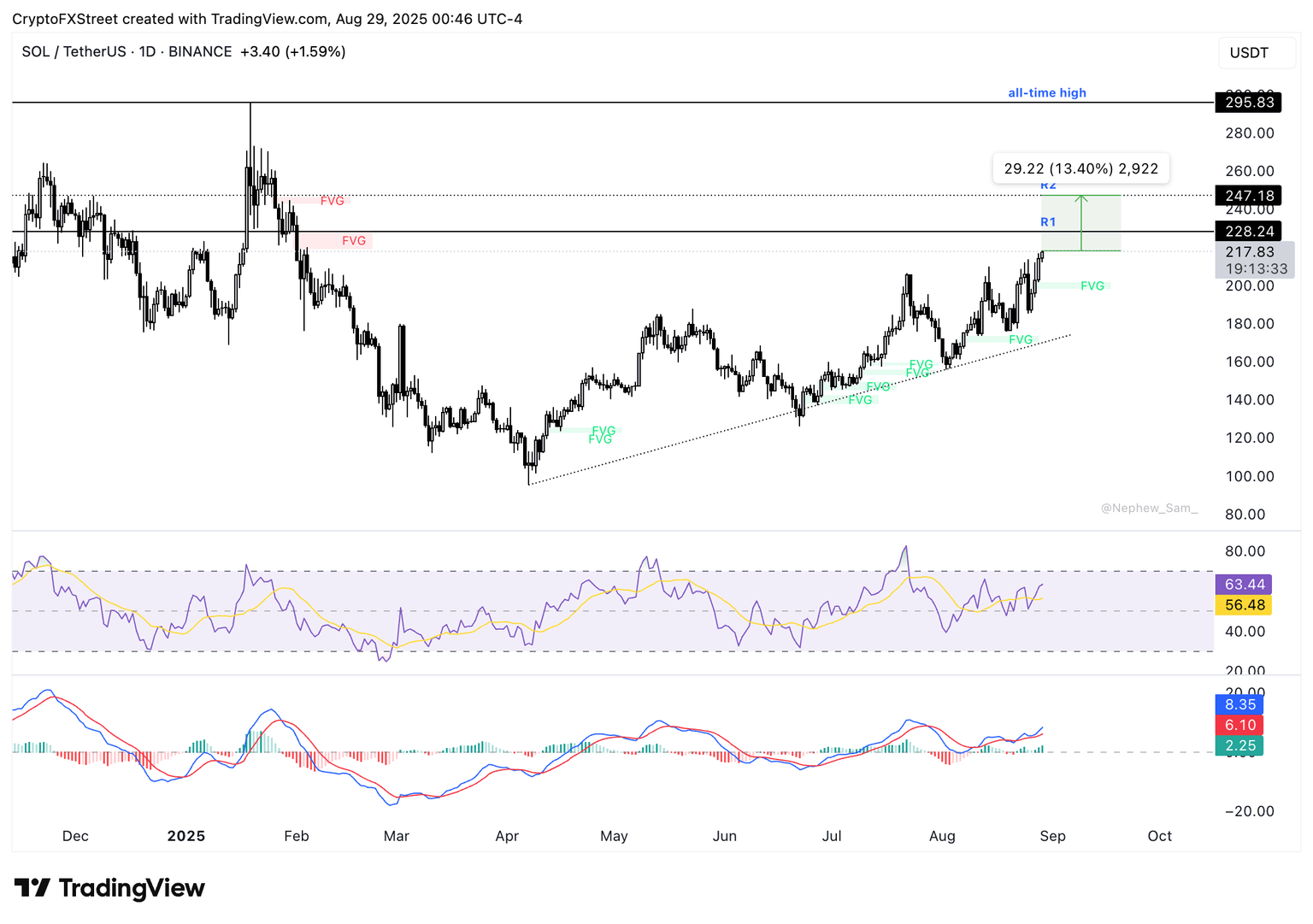The width and height of the screenshot is (1313, 924).
Task: Click the @Nephew_Sam_ watermark
Action: tap(1150, 508)
